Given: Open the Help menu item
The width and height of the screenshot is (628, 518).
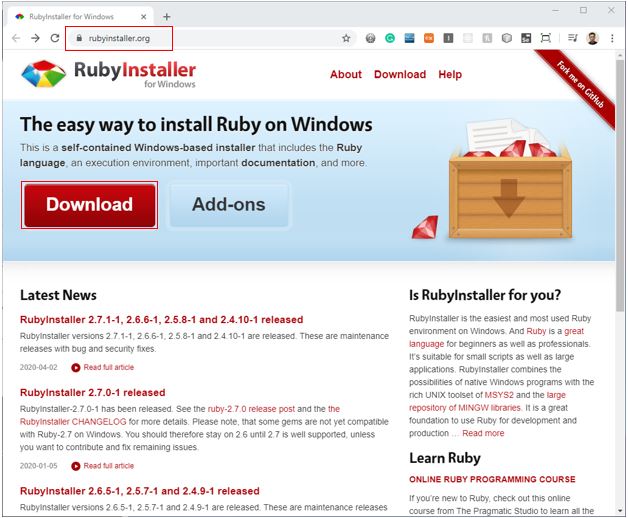Looking at the screenshot, I should pos(450,75).
